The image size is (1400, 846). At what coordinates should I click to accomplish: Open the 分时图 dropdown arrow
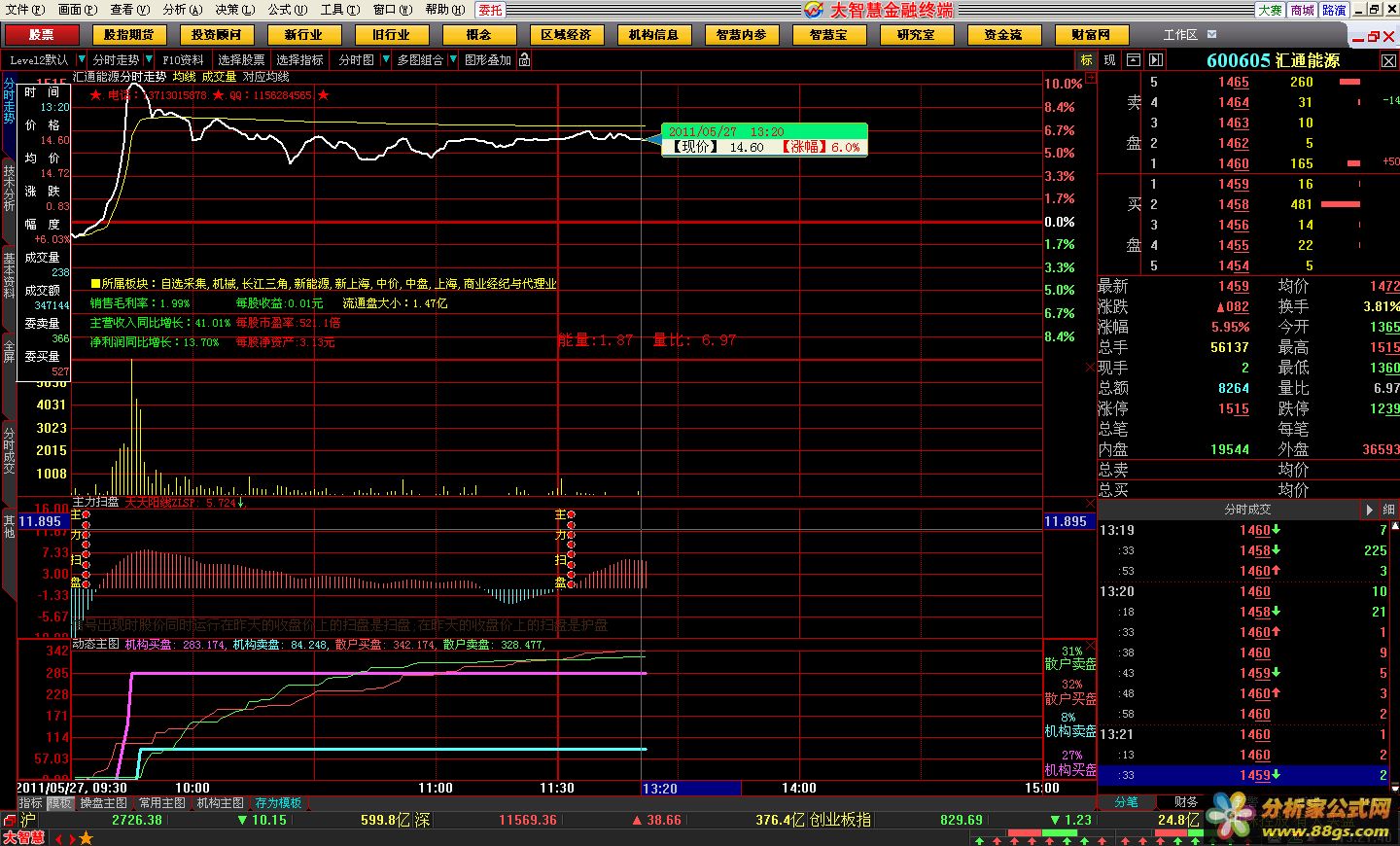coord(386,59)
